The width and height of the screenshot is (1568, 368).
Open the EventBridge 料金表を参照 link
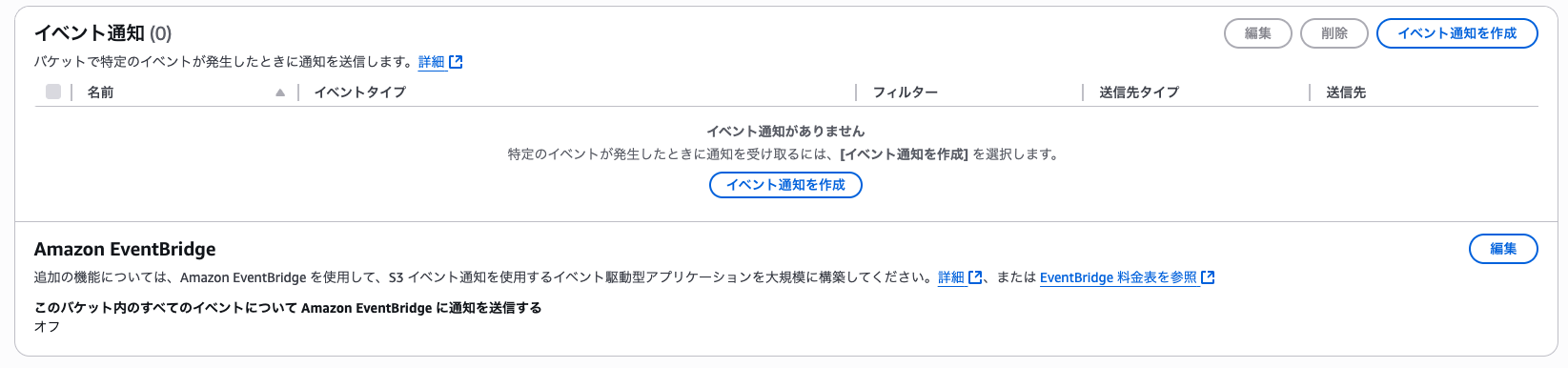click(x=1118, y=277)
